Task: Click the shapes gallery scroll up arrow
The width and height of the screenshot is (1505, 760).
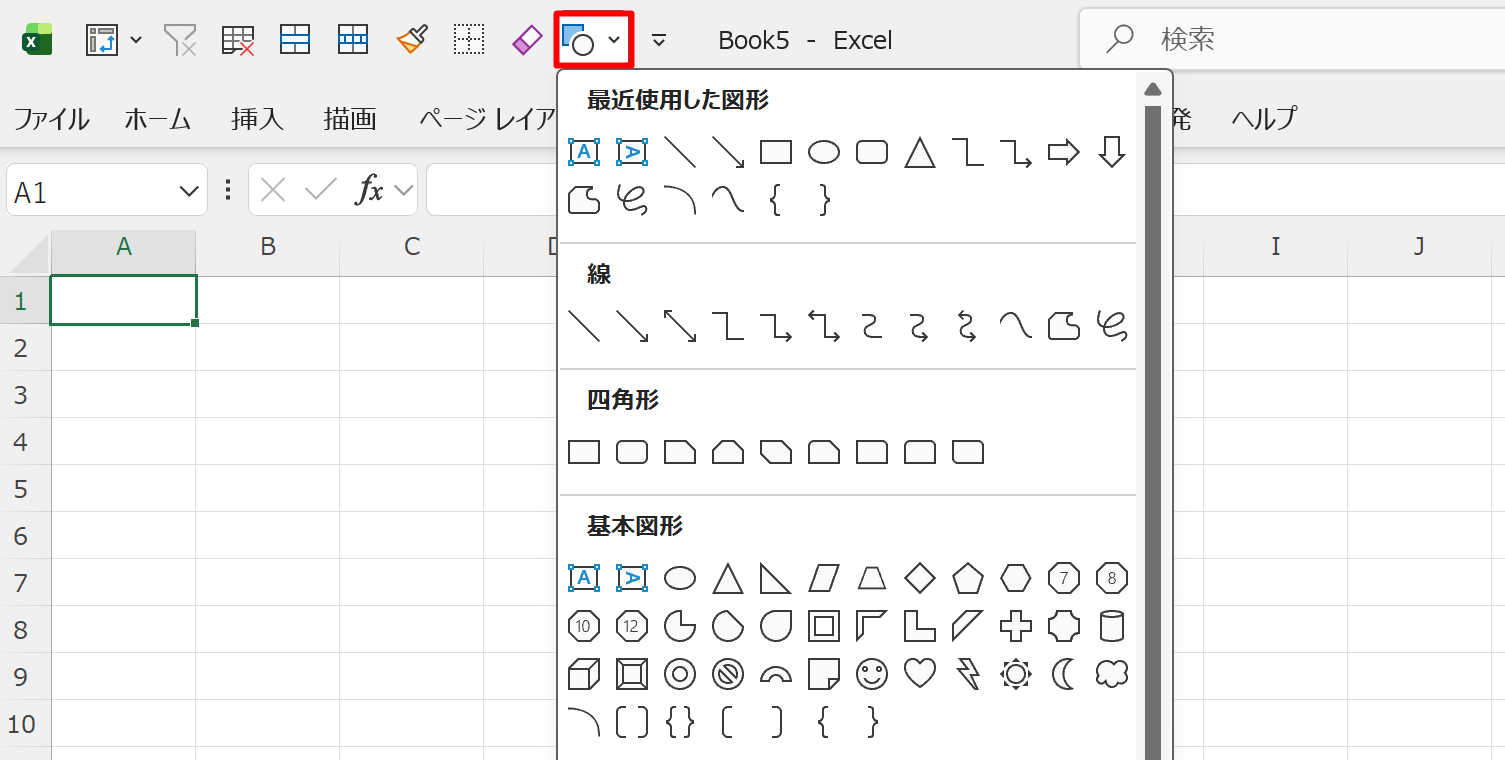Action: pos(1152,89)
